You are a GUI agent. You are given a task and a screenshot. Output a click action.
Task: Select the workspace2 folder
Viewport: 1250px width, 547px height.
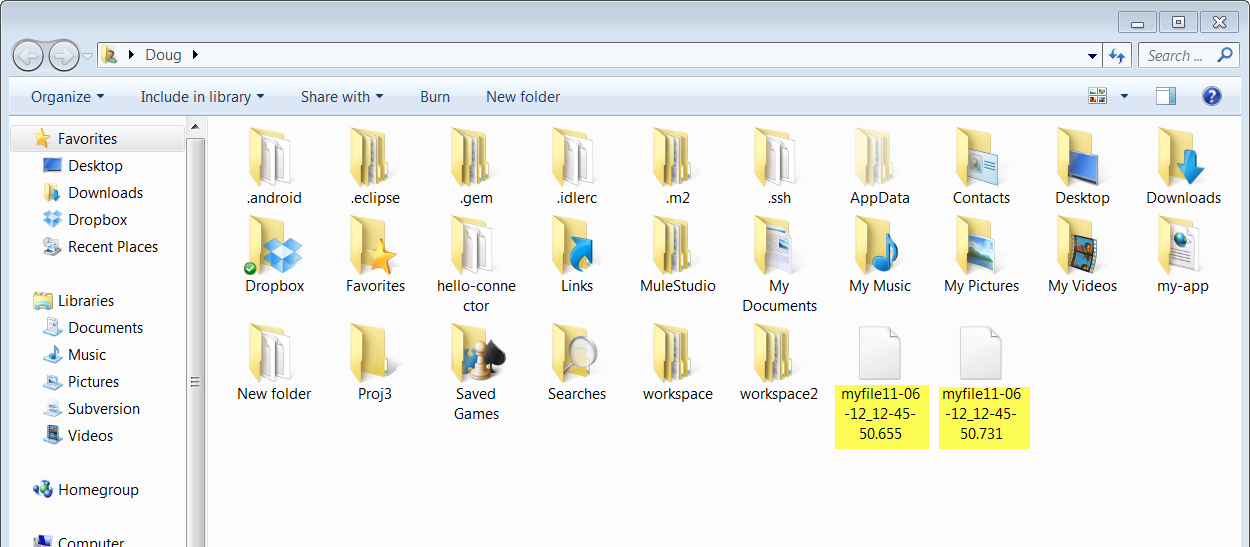(x=779, y=363)
